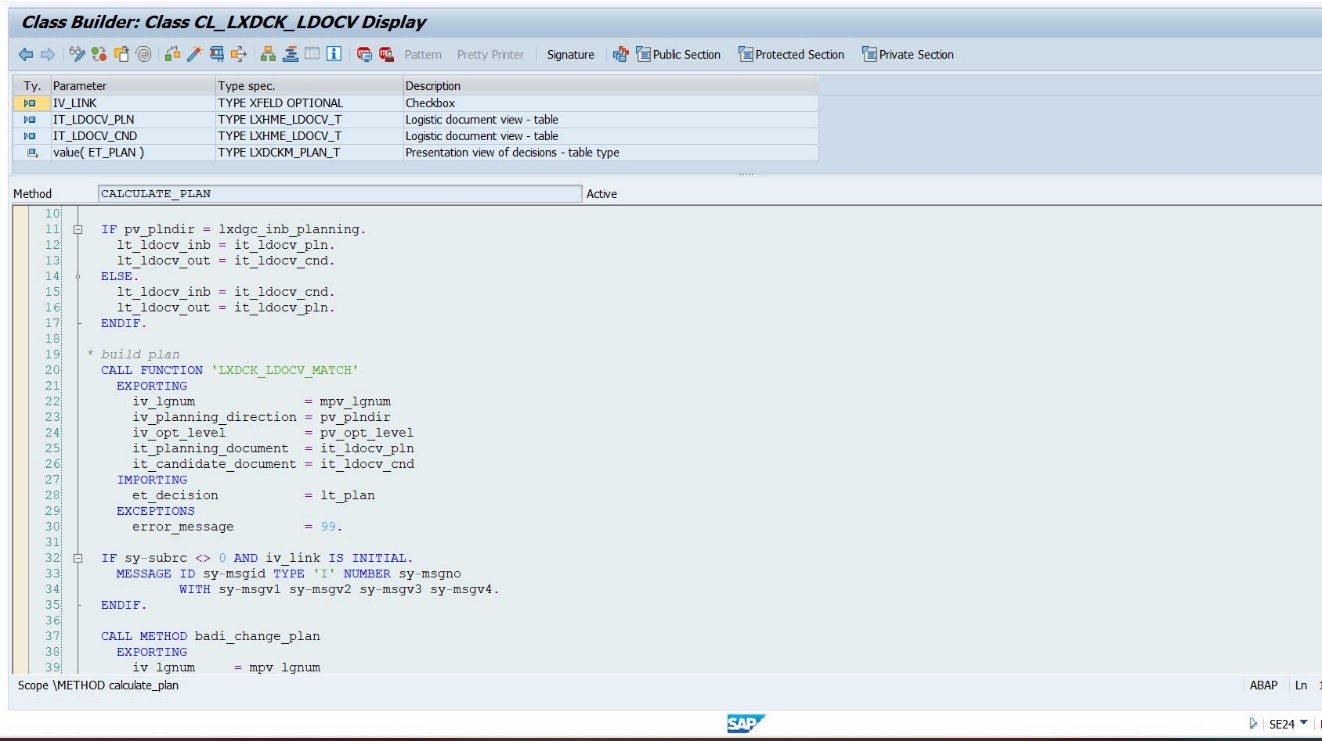This screenshot has width=1322, height=741.
Task: Click the CALCULATE_PLAN method name field
Action: 339,194
